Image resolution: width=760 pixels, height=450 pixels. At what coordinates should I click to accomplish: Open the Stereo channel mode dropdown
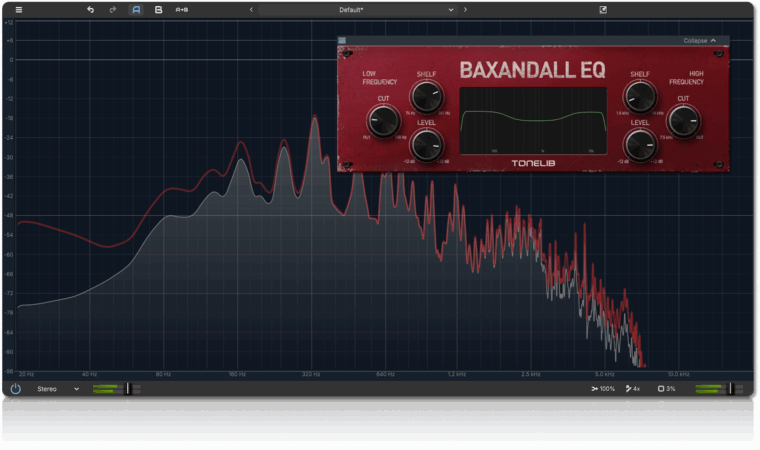point(58,388)
